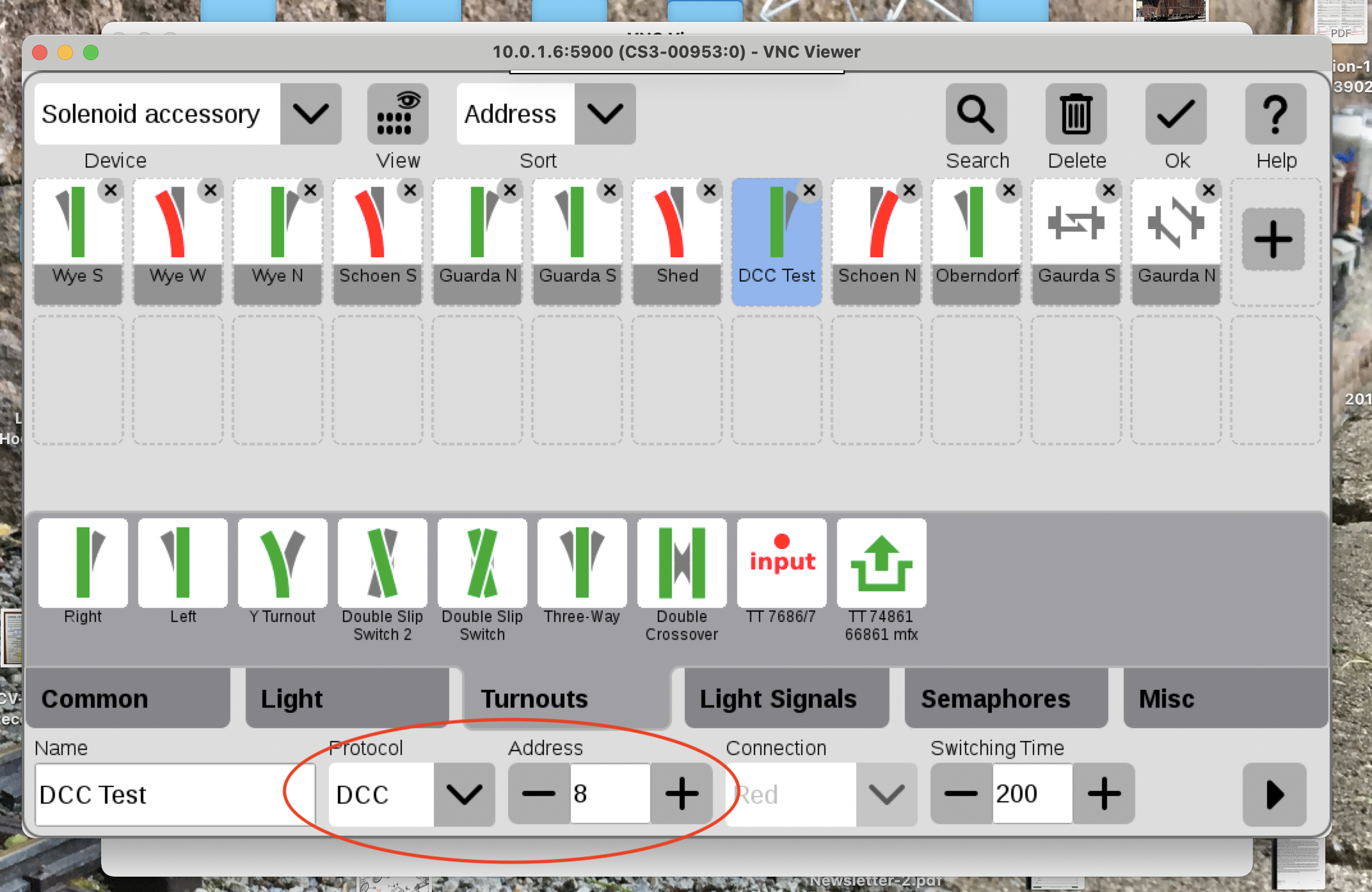Select the Guarda N turnout tile
The height and width of the screenshot is (892, 1372).
point(477,241)
